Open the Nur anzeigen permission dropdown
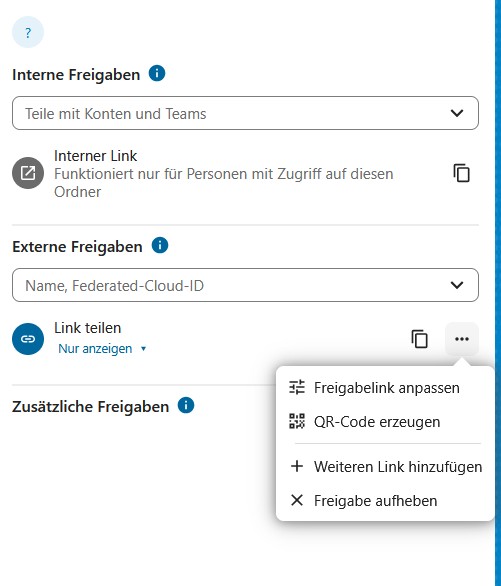 click(102, 349)
